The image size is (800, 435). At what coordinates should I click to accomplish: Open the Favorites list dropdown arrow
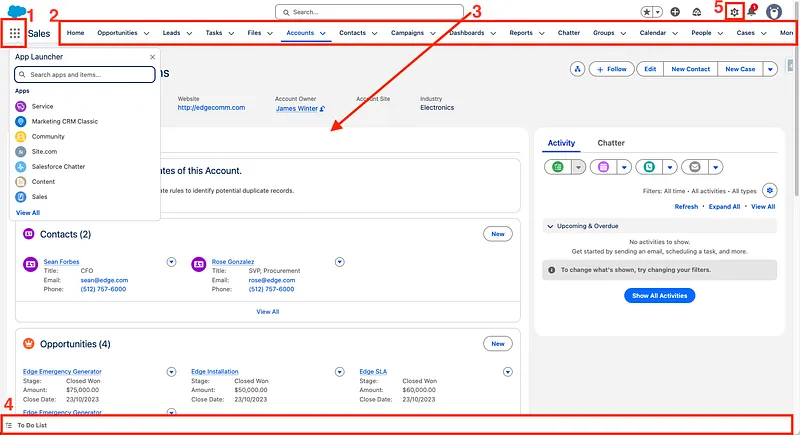click(658, 12)
